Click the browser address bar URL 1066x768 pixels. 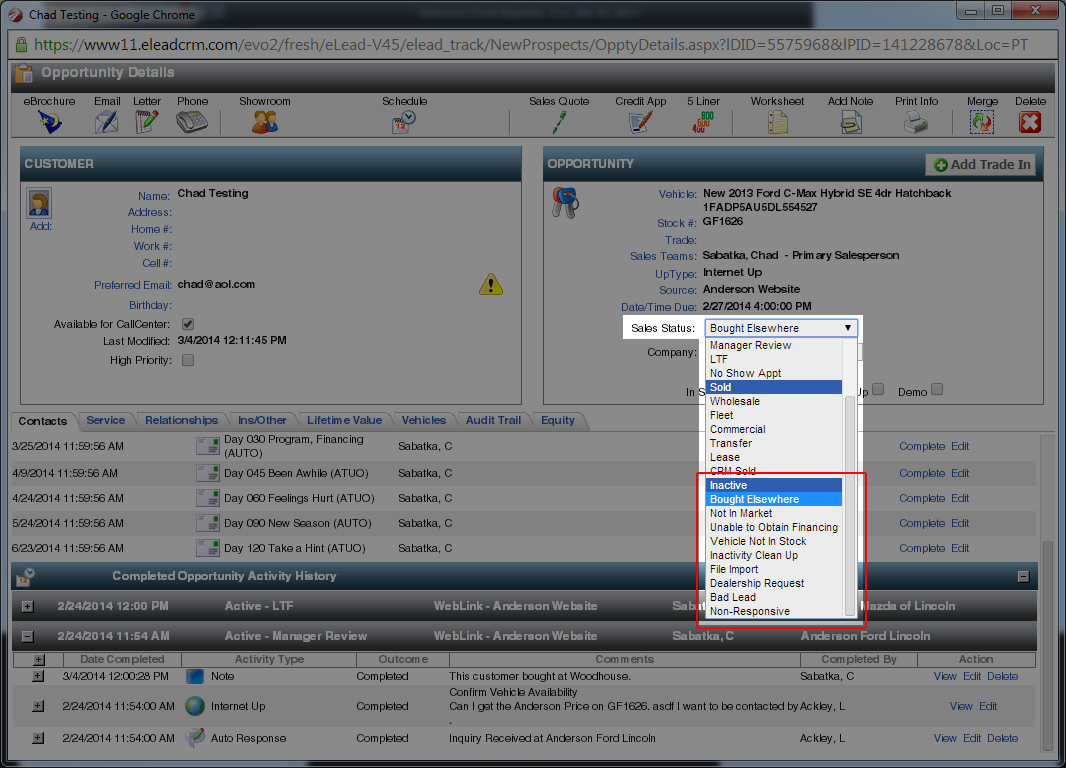530,45
